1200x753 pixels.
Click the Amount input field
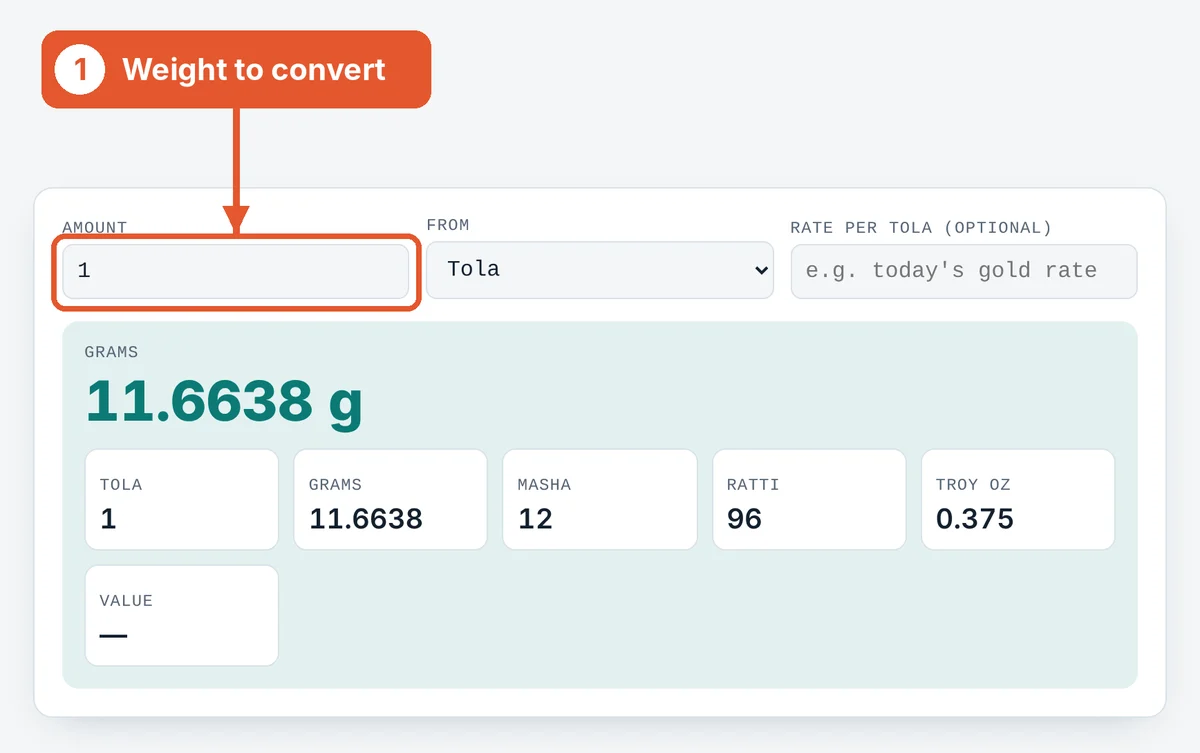236,271
